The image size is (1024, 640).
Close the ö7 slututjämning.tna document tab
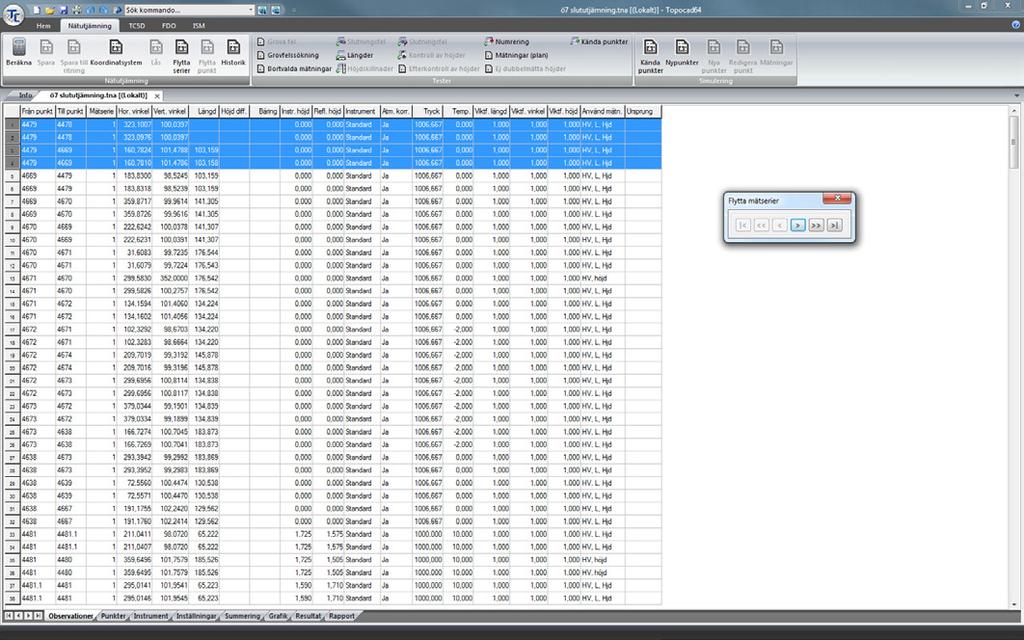click(157, 96)
